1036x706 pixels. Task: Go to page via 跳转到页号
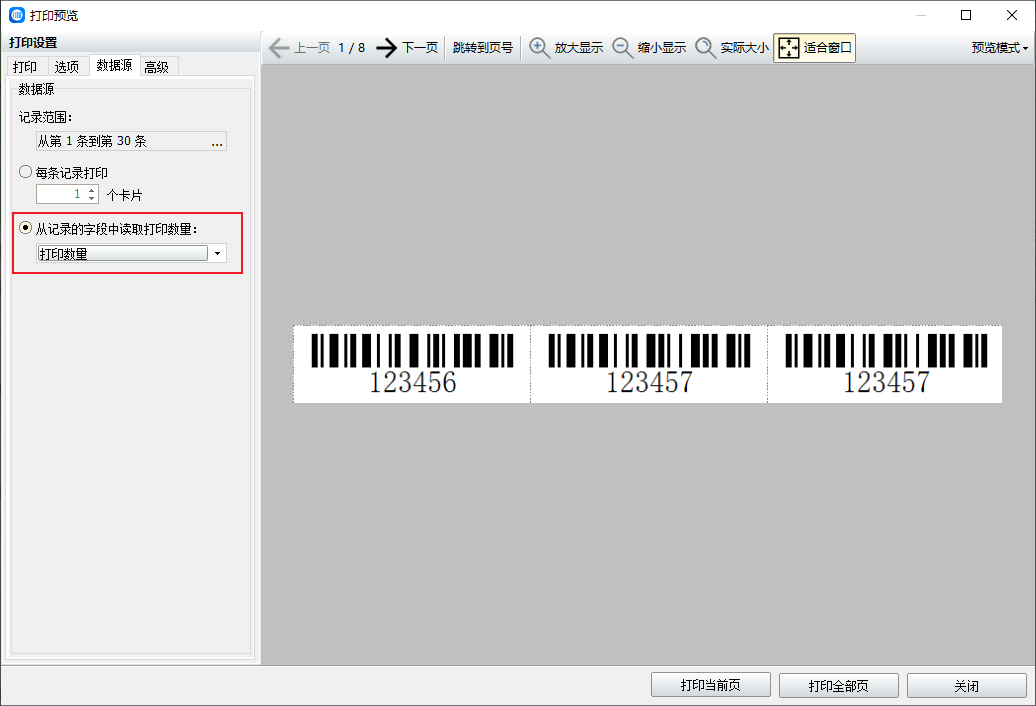pos(483,48)
